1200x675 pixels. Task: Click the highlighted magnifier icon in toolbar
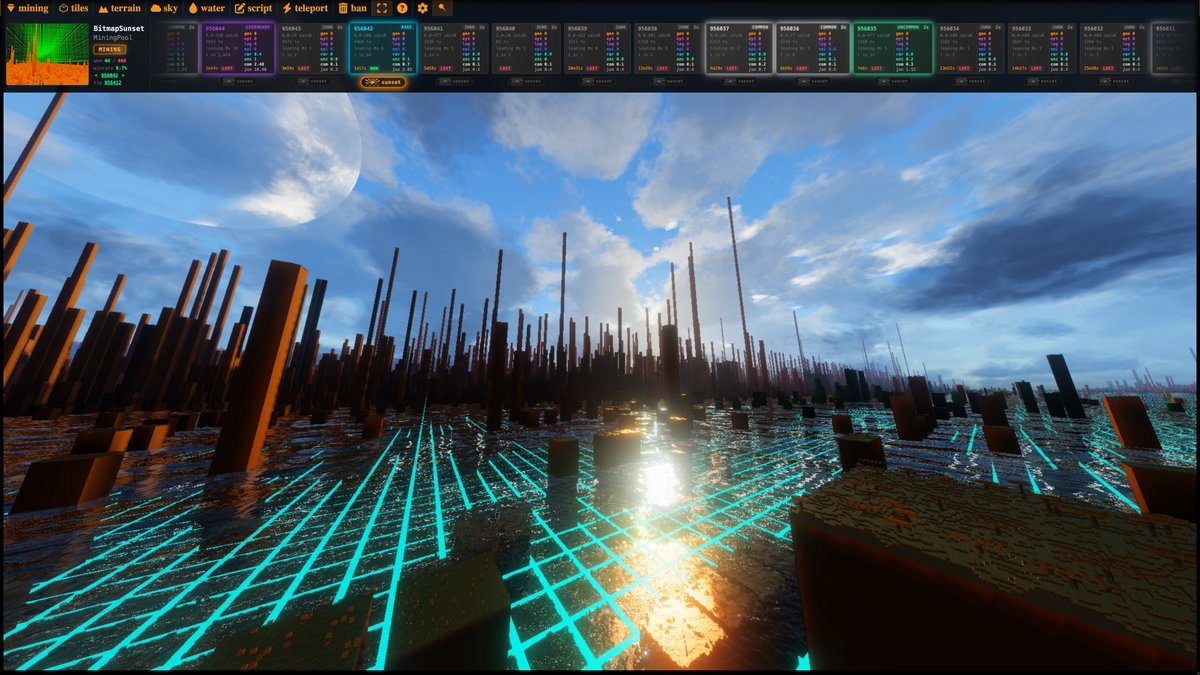442,8
